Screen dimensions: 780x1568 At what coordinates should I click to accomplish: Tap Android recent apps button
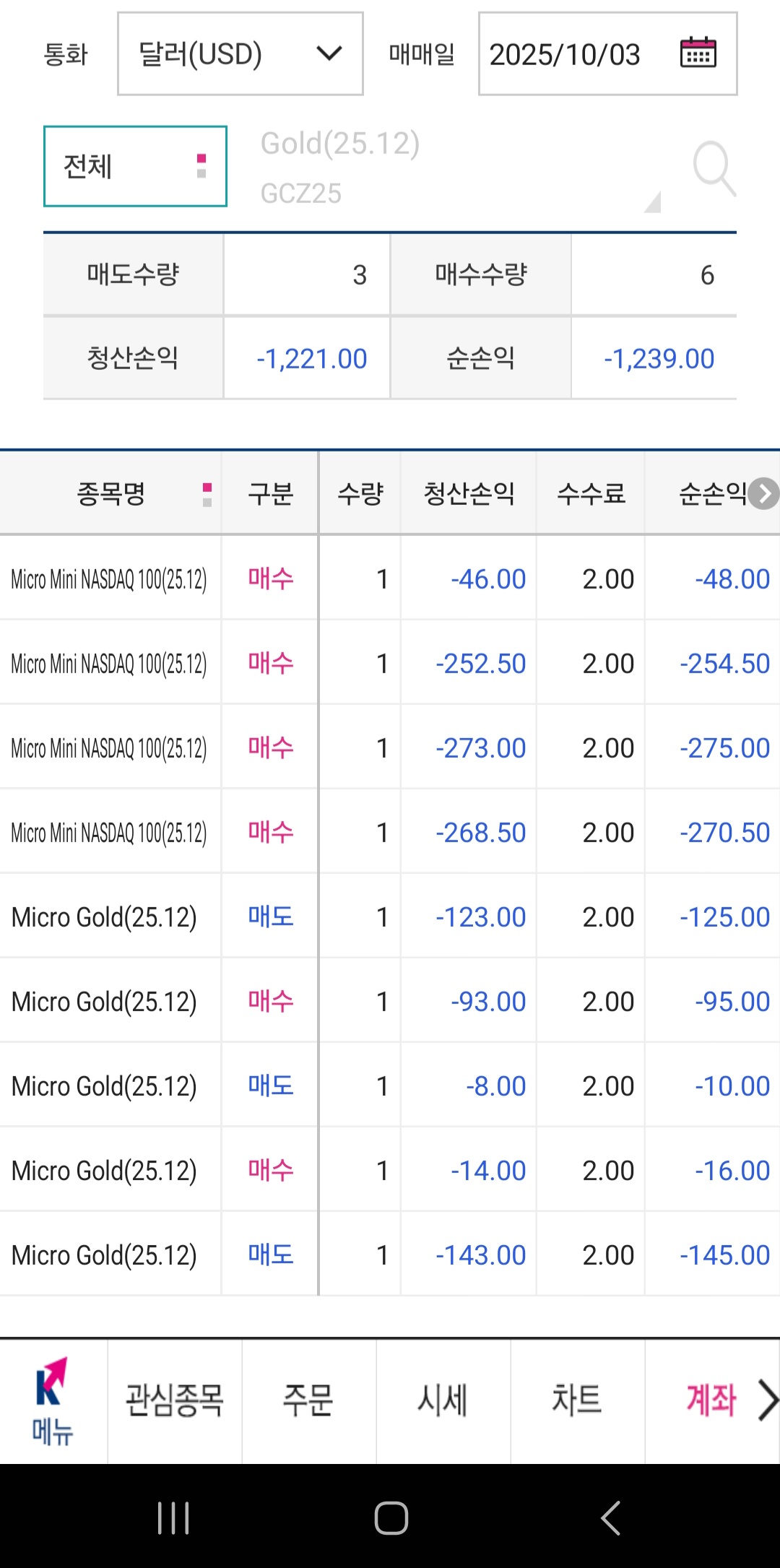pyautogui.click(x=173, y=1517)
